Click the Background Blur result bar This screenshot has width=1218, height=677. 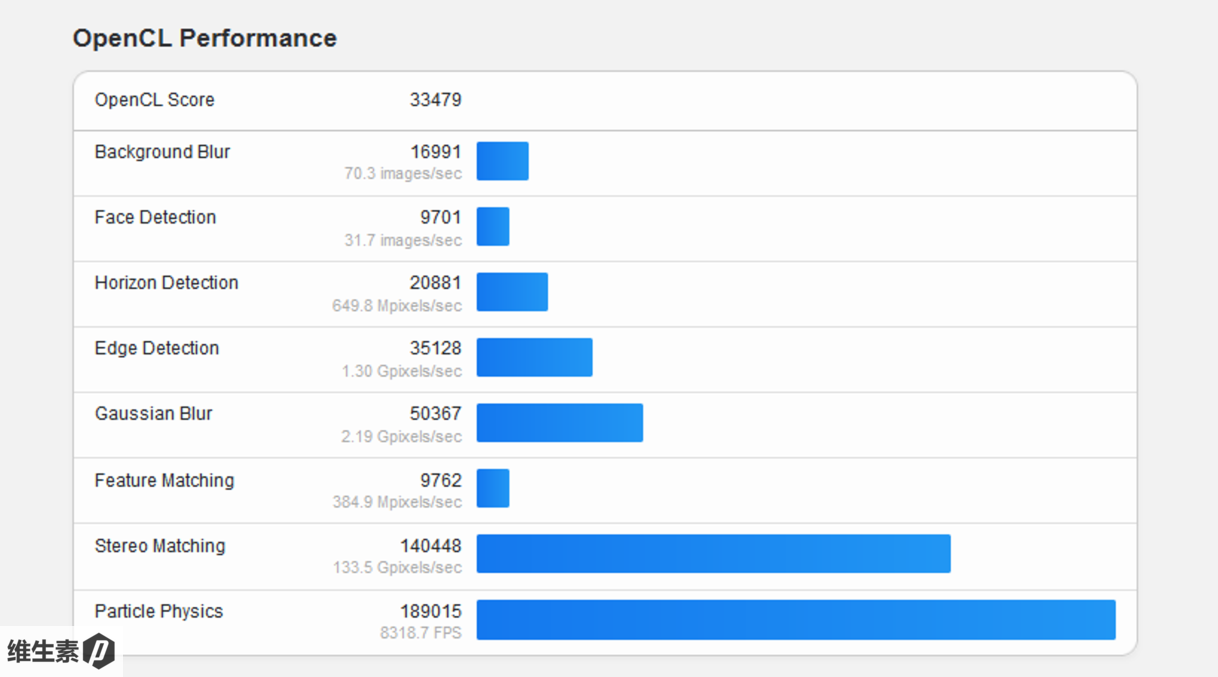[502, 161]
